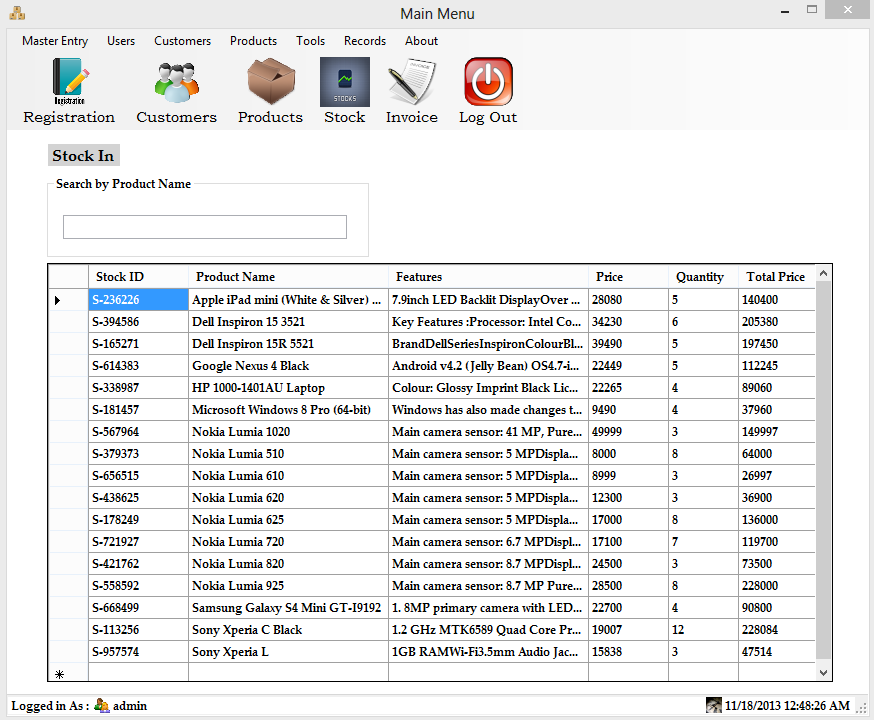This screenshot has width=874, height=720.
Task: Open the Records menu
Action: [x=365, y=41]
